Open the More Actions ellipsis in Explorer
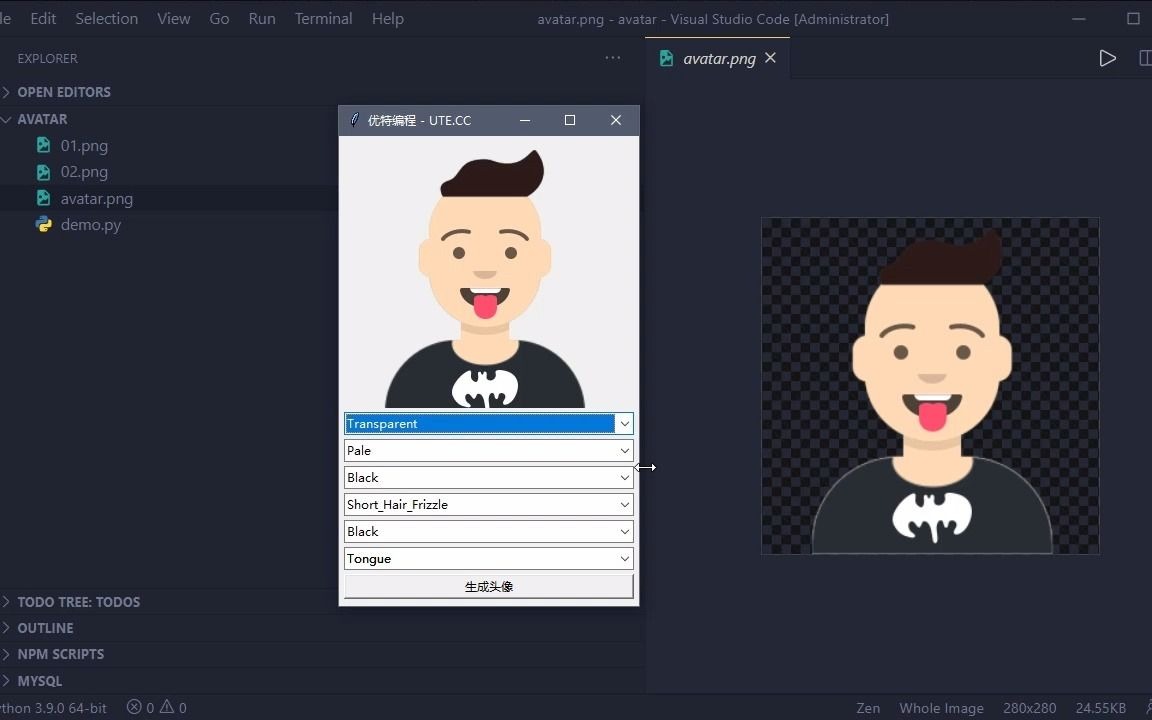The width and height of the screenshot is (1152, 720). [x=612, y=58]
